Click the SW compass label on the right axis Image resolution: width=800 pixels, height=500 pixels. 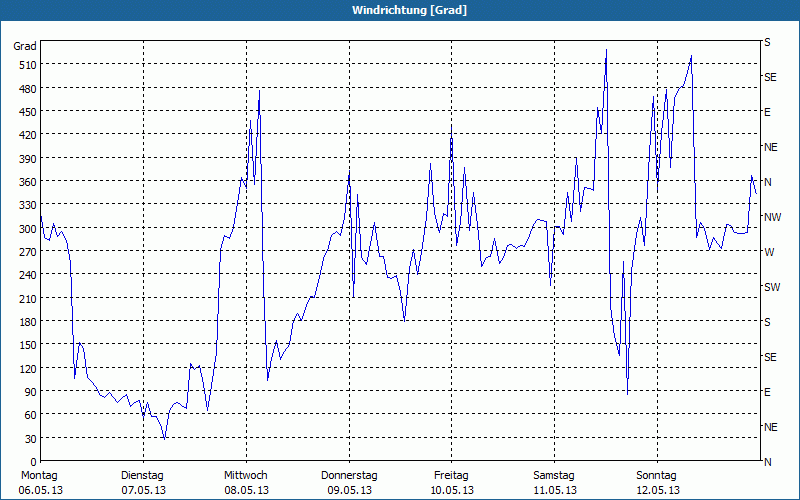[x=771, y=287]
